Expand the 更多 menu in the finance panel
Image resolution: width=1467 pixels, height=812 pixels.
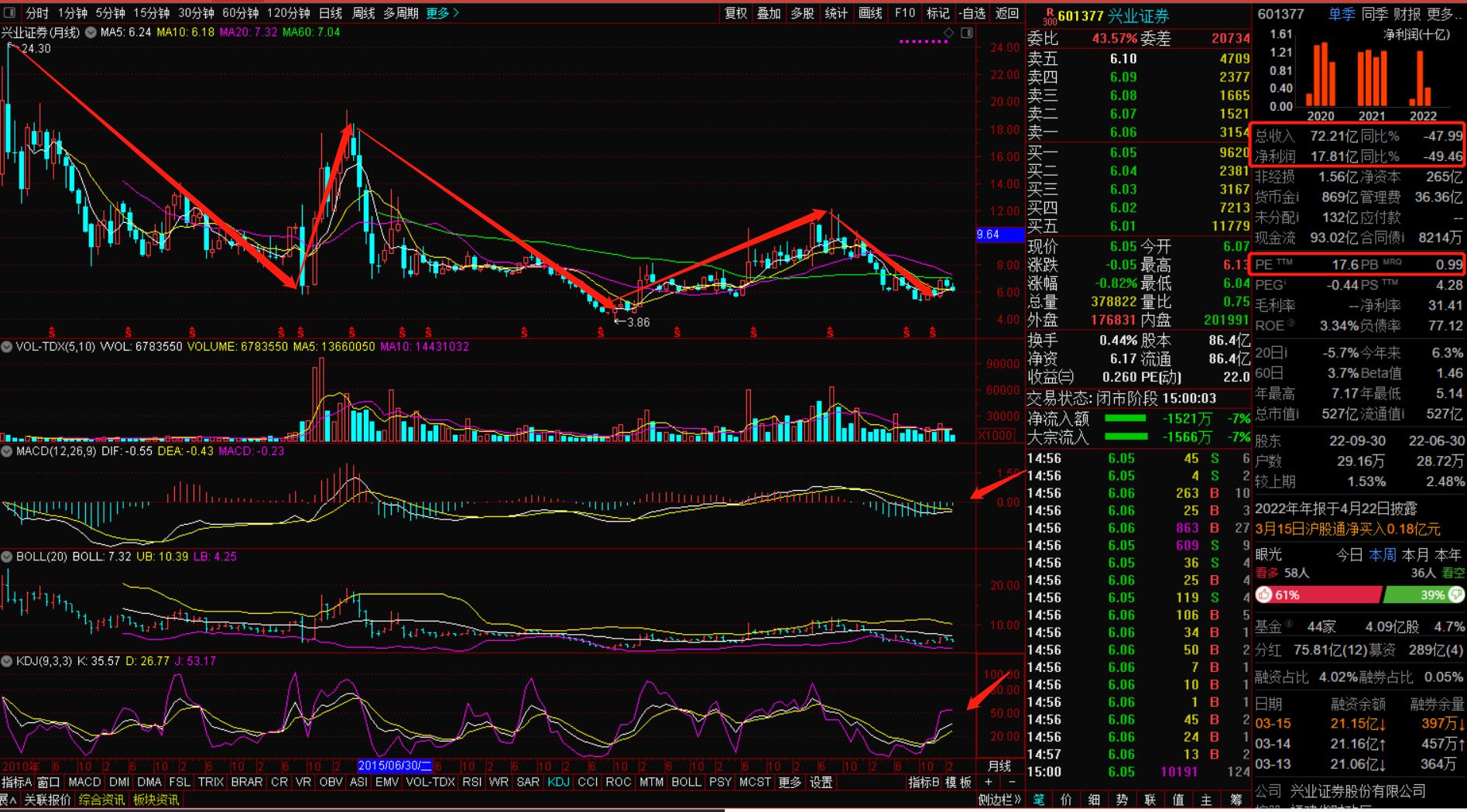coord(1444,14)
